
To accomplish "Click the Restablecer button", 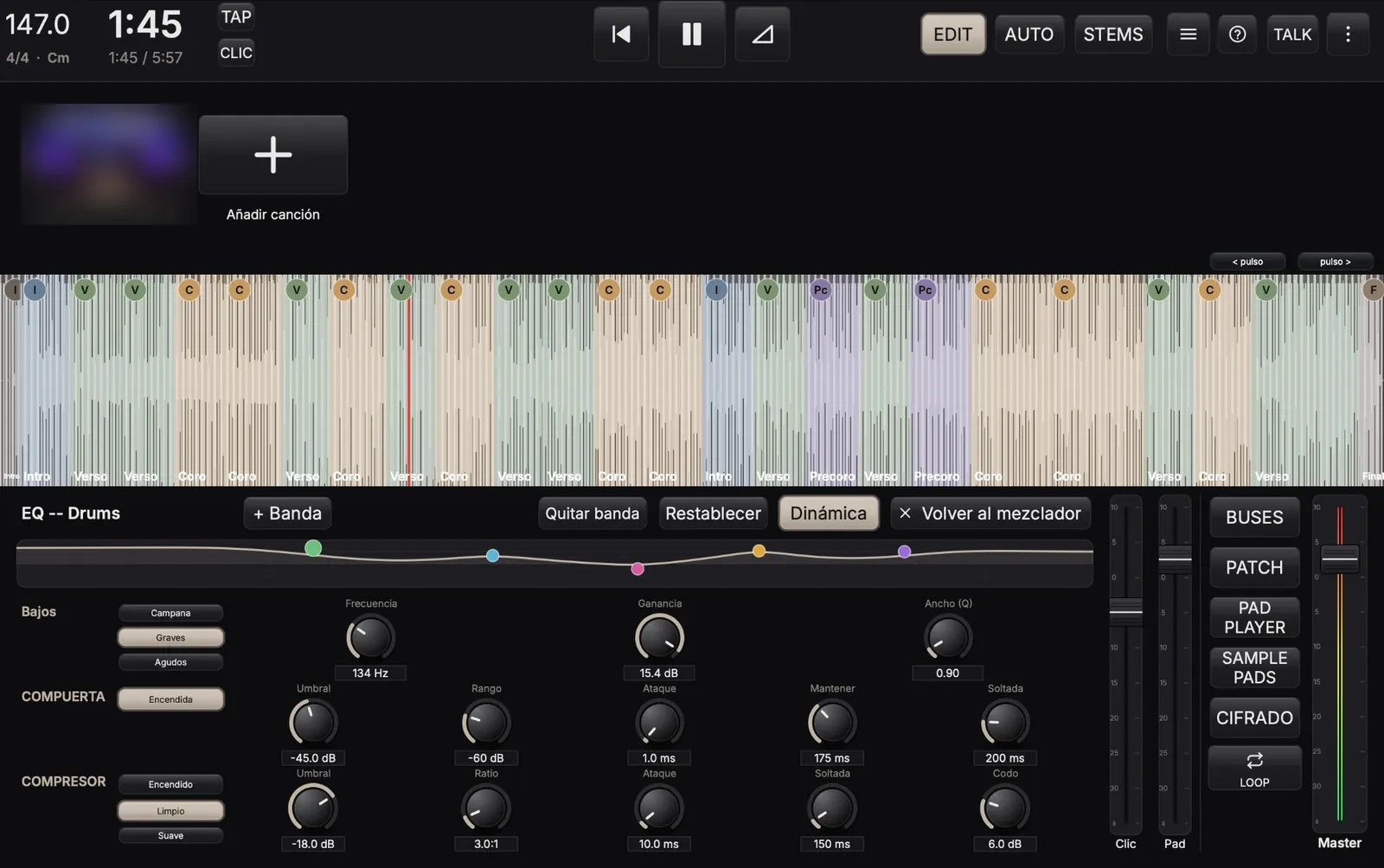I will (713, 514).
